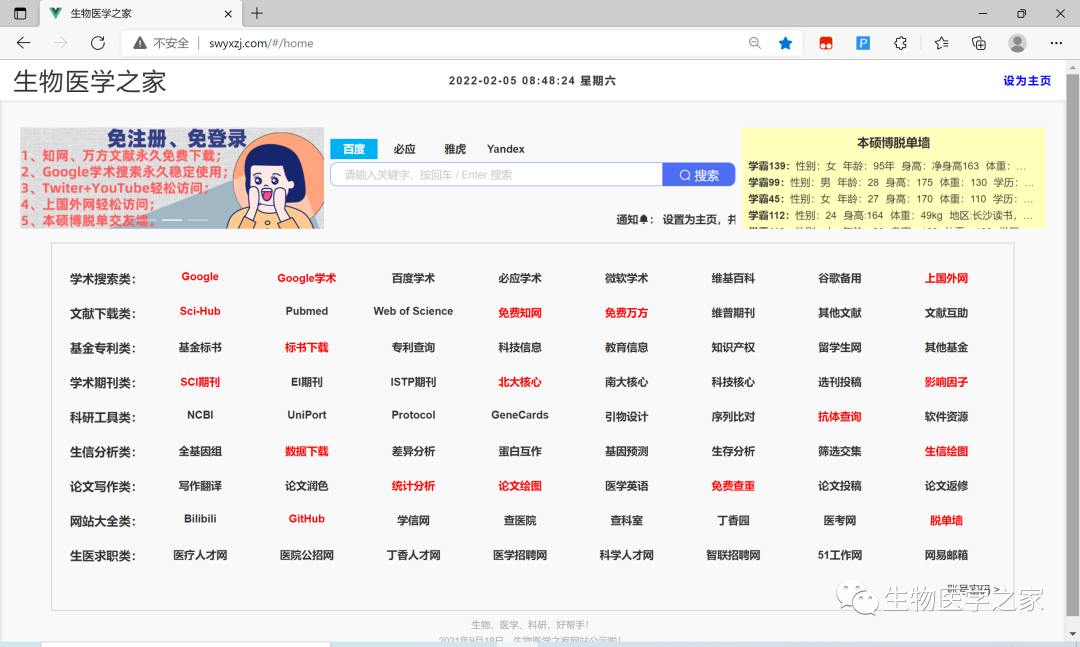Open the 统计分析 link
The image size is (1080, 647).
413,486
